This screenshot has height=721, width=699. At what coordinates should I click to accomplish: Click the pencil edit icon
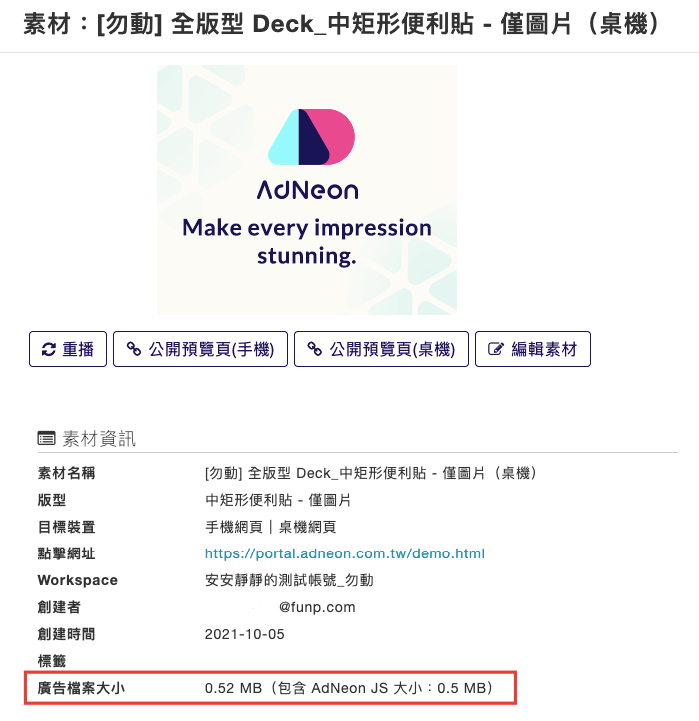click(496, 349)
